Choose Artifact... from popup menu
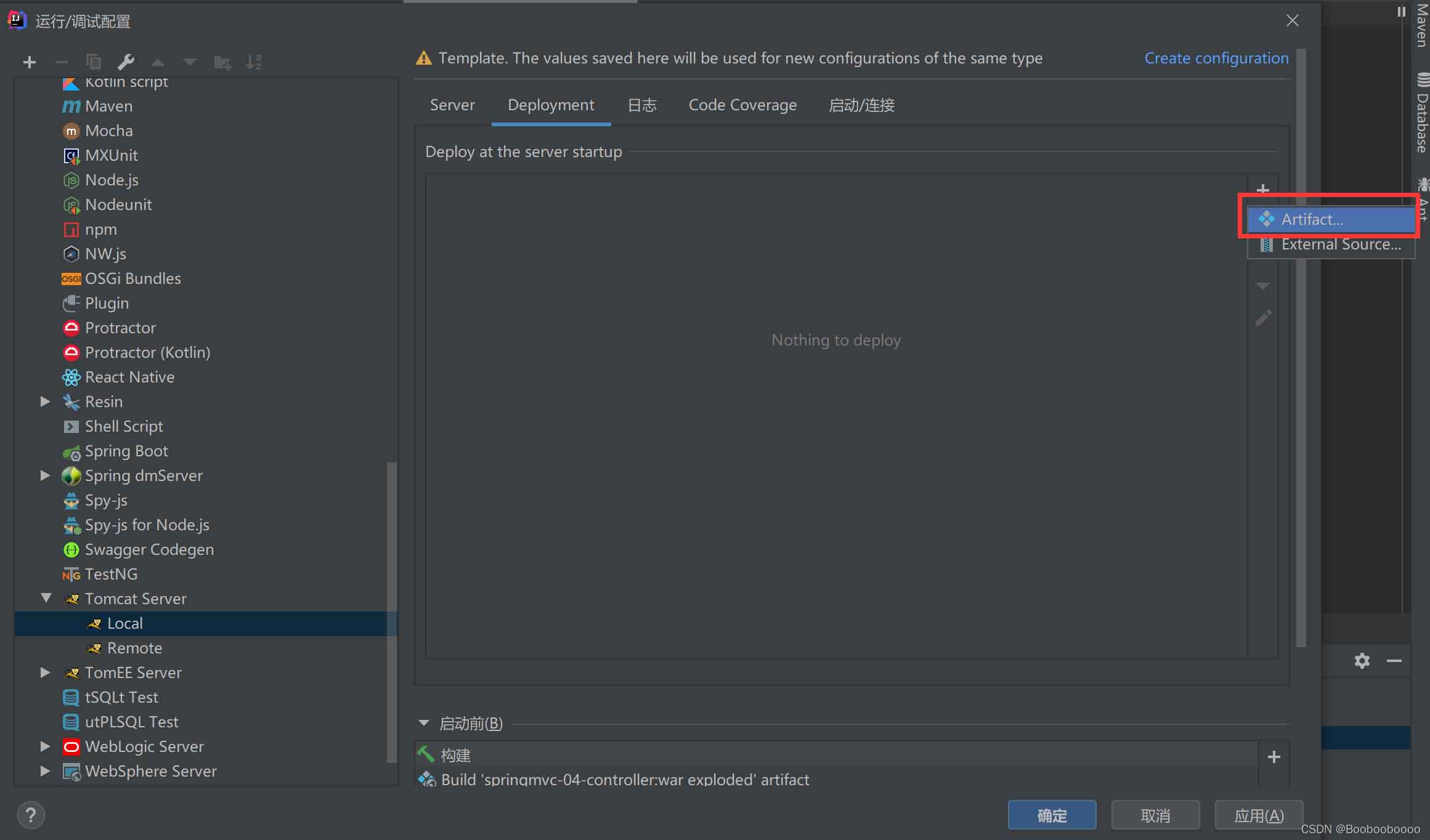Viewport: 1430px width, 840px height. [x=1331, y=219]
